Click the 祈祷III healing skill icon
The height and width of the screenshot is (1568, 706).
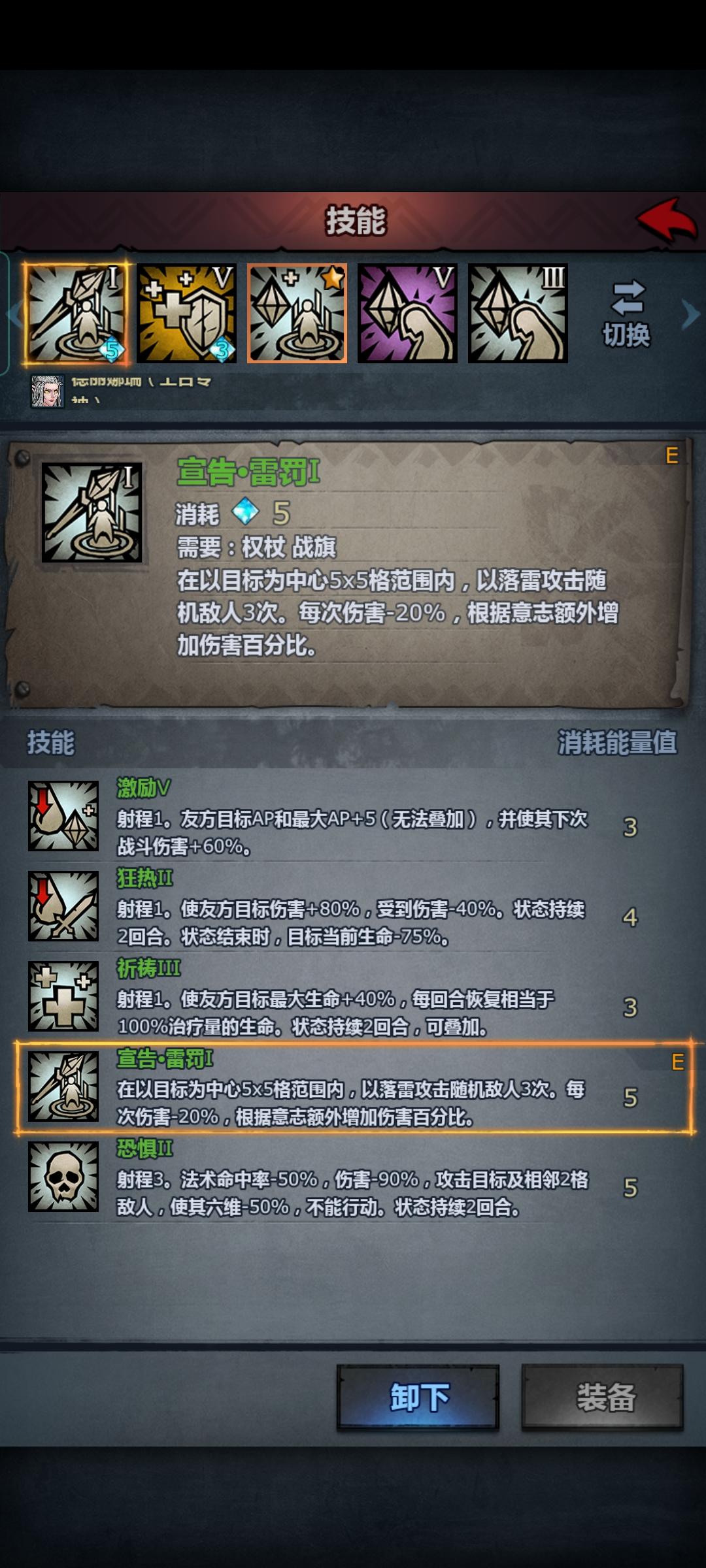click(63, 996)
